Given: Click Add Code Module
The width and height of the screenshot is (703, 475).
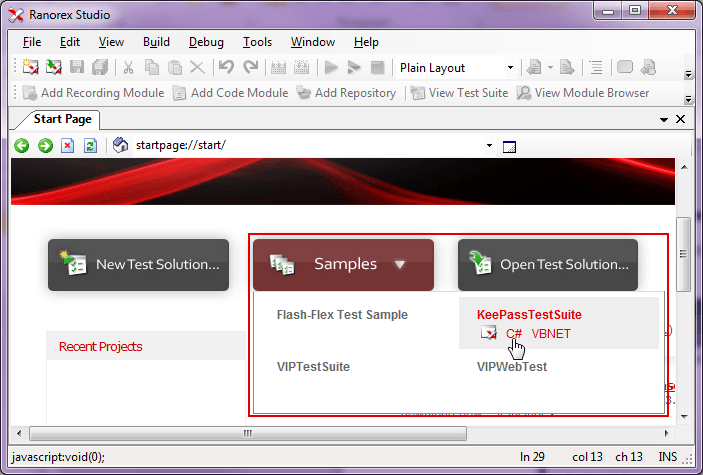Looking at the screenshot, I should [x=230, y=93].
